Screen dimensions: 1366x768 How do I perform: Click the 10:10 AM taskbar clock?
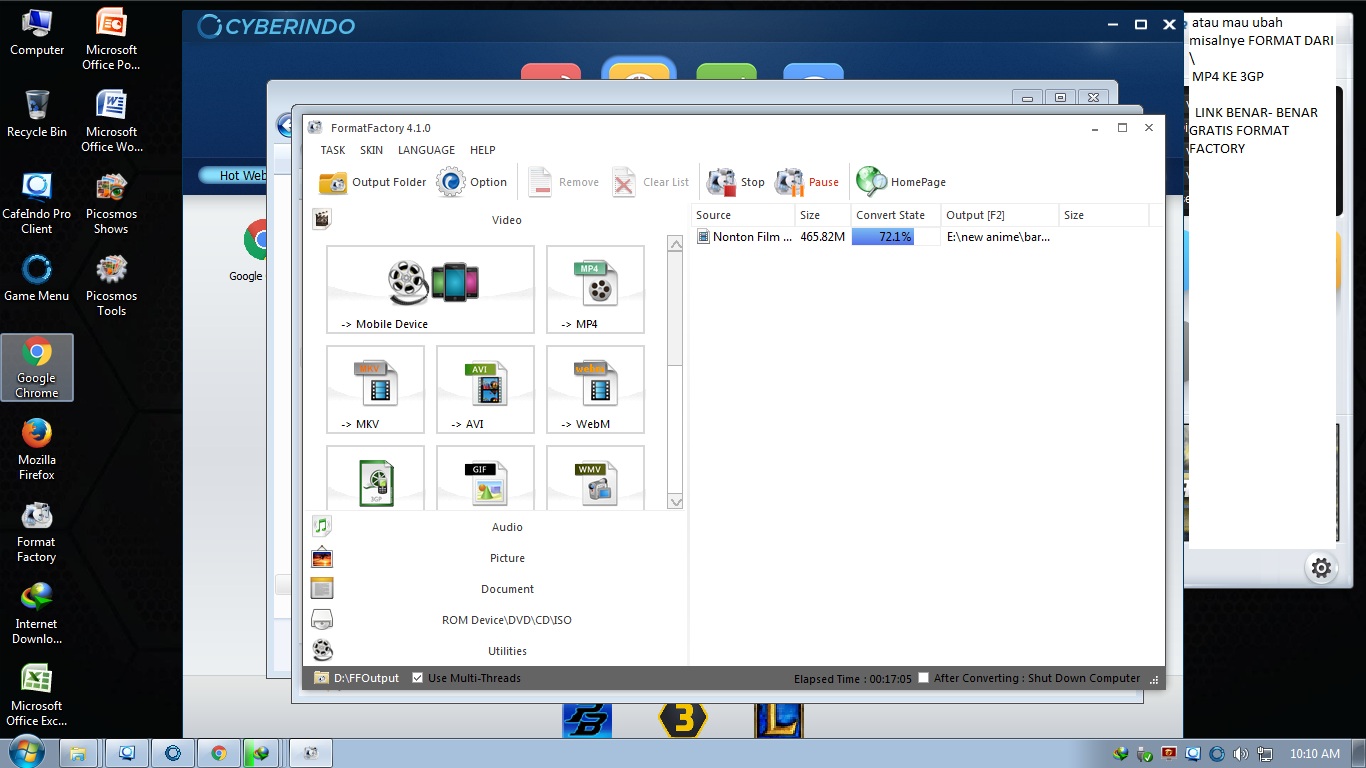click(x=1315, y=754)
